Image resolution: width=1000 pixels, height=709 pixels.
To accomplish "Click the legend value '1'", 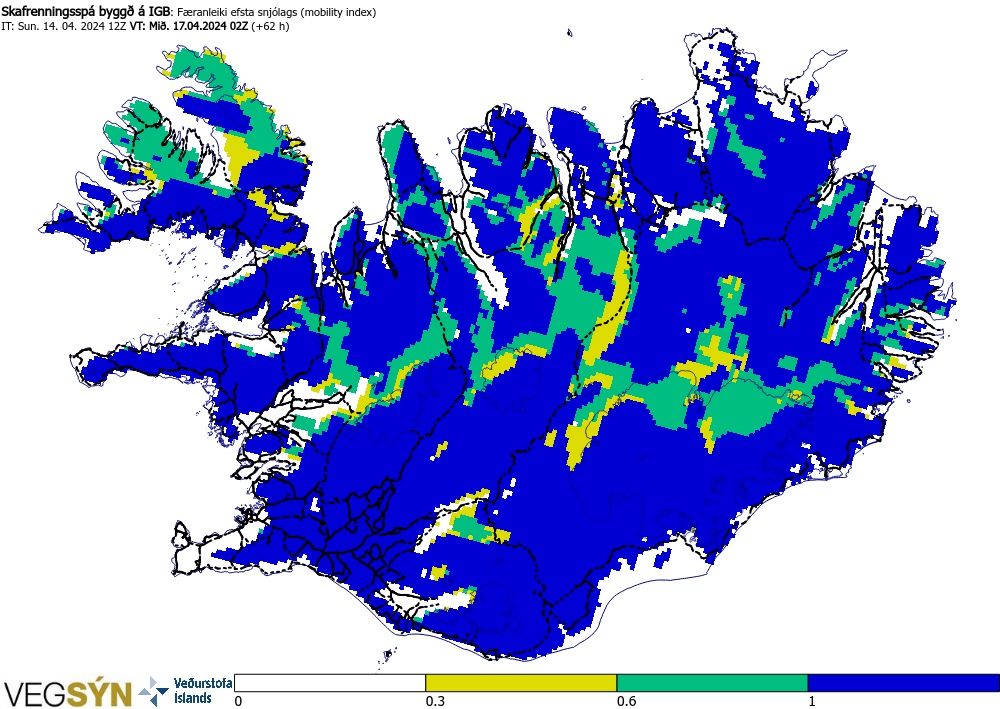I will [812, 701].
